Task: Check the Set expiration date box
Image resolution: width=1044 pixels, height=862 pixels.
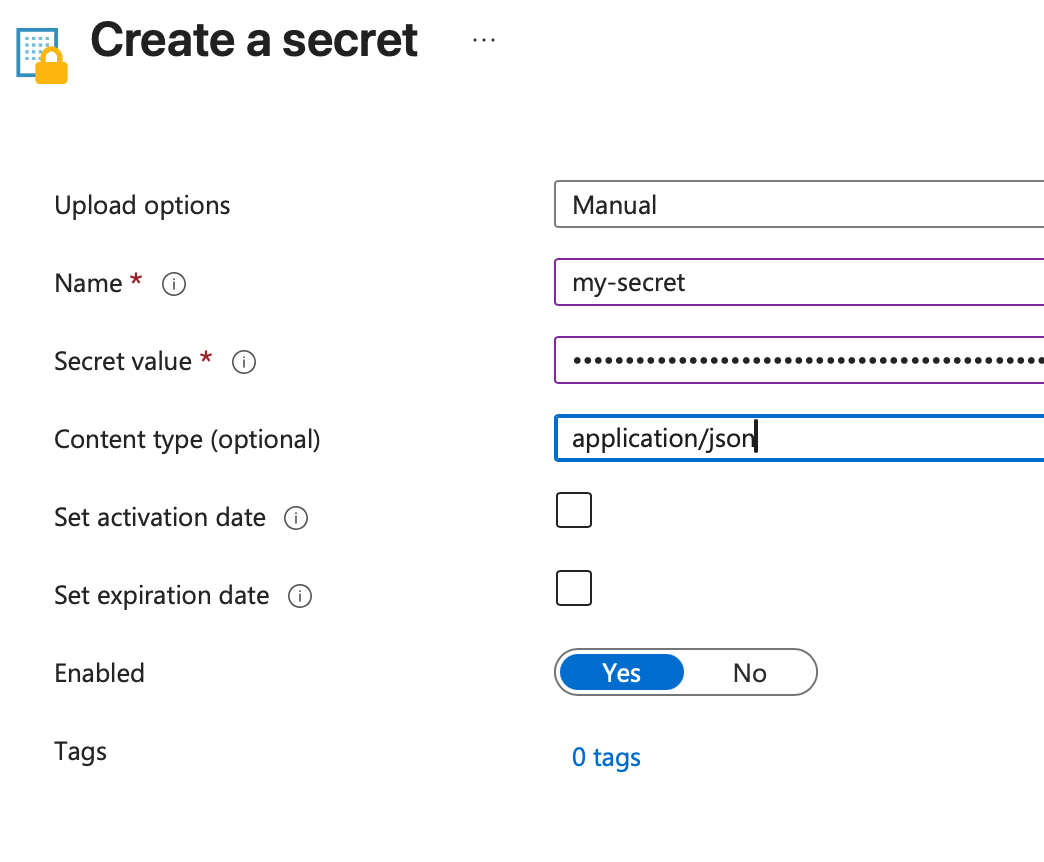Action: [574, 588]
